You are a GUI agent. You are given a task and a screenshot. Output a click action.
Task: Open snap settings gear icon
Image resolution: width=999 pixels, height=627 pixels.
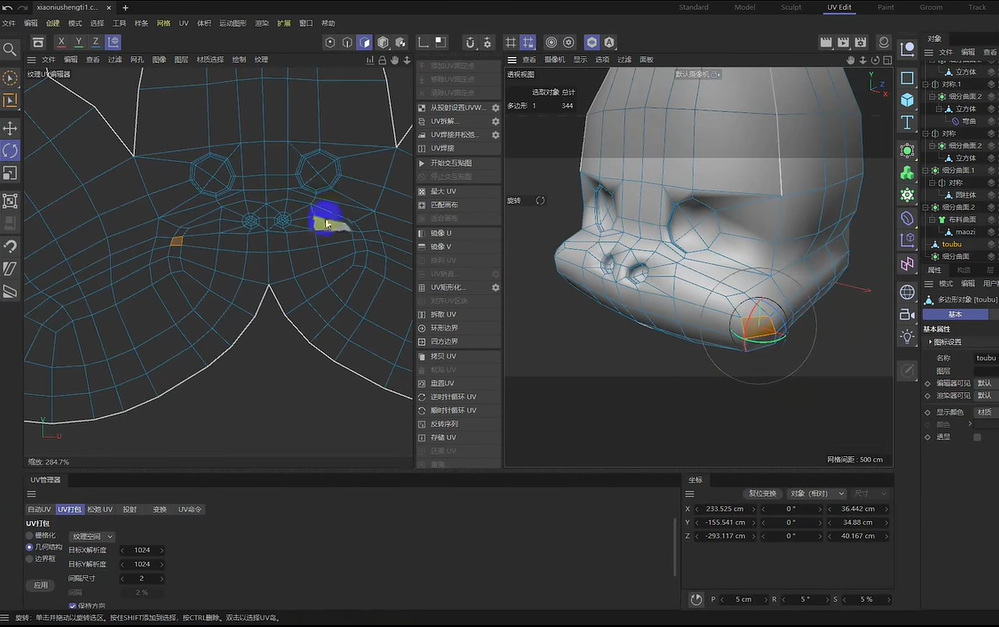coord(487,42)
